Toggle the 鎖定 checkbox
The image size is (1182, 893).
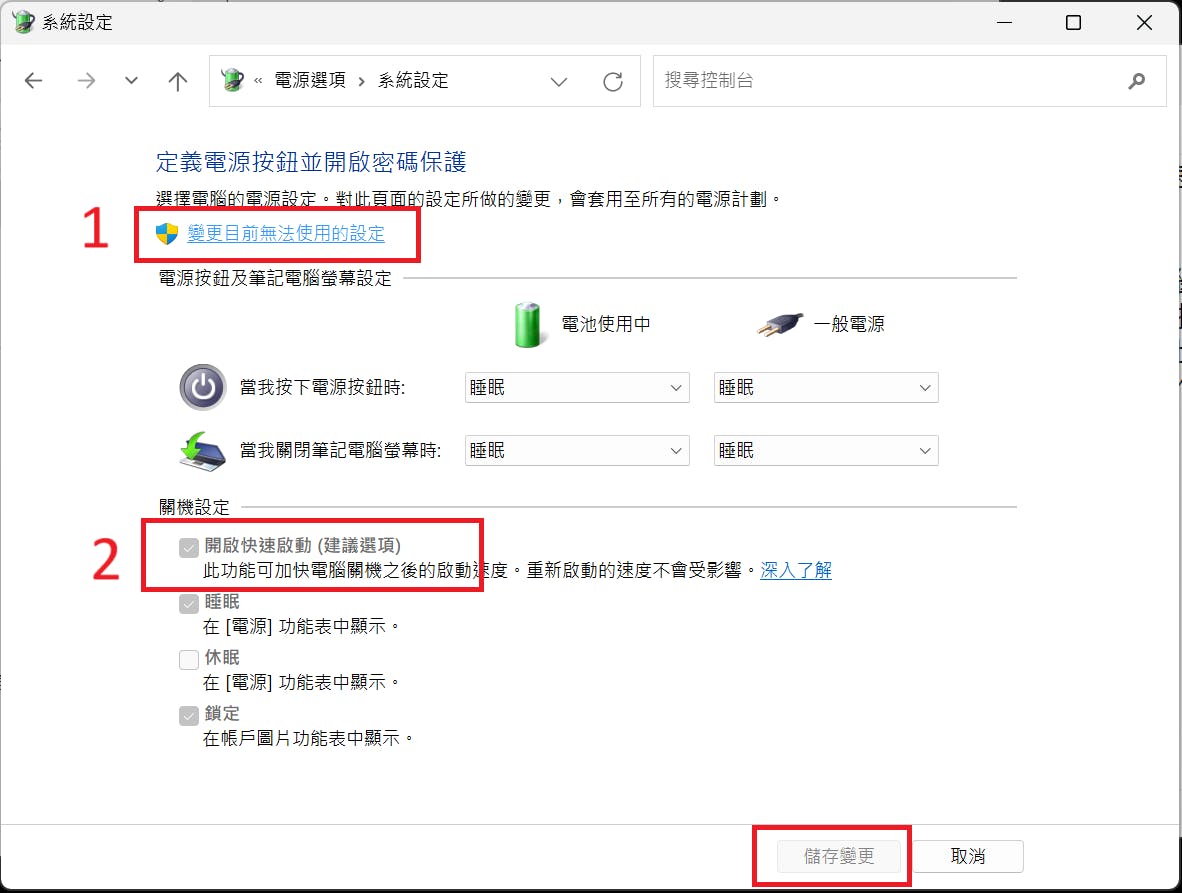[189, 715]
